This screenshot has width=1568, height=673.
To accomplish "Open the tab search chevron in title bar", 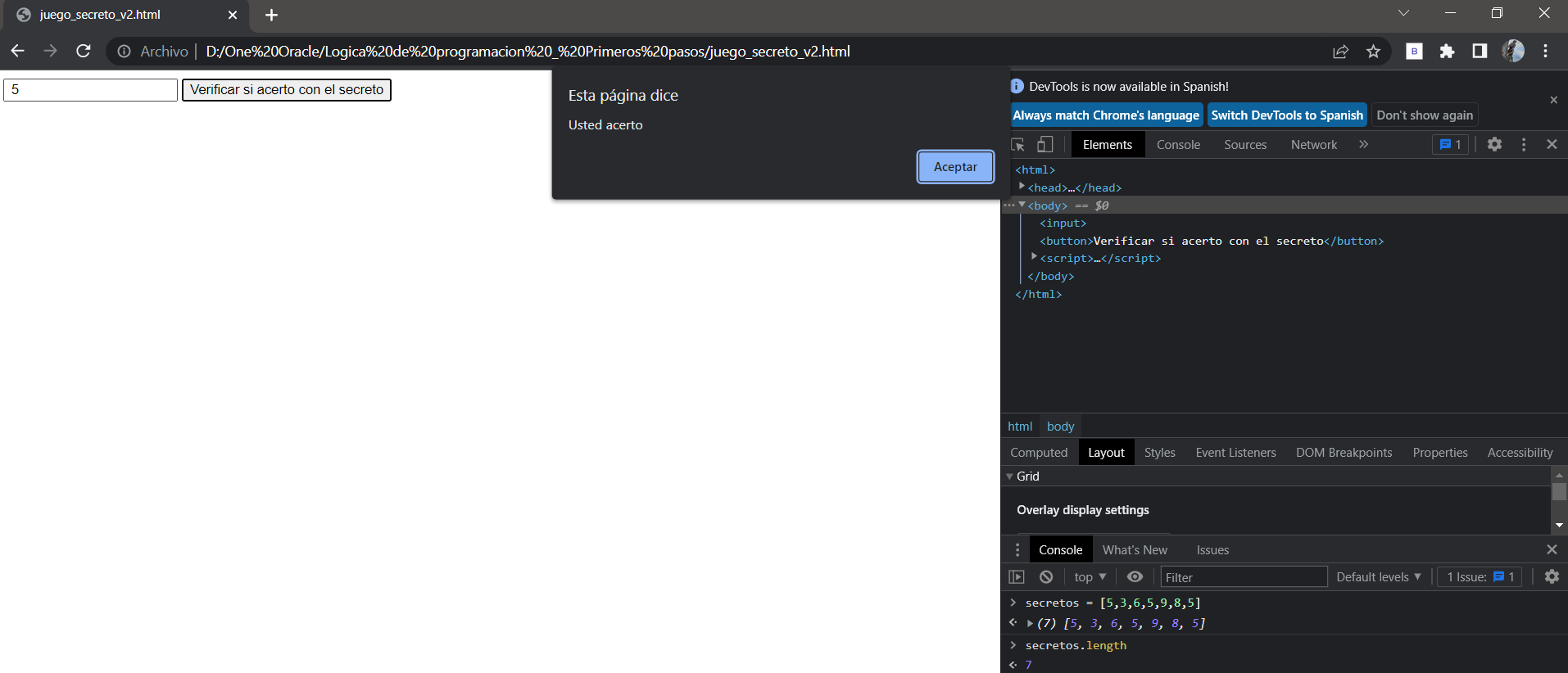I will (1403, 12).
